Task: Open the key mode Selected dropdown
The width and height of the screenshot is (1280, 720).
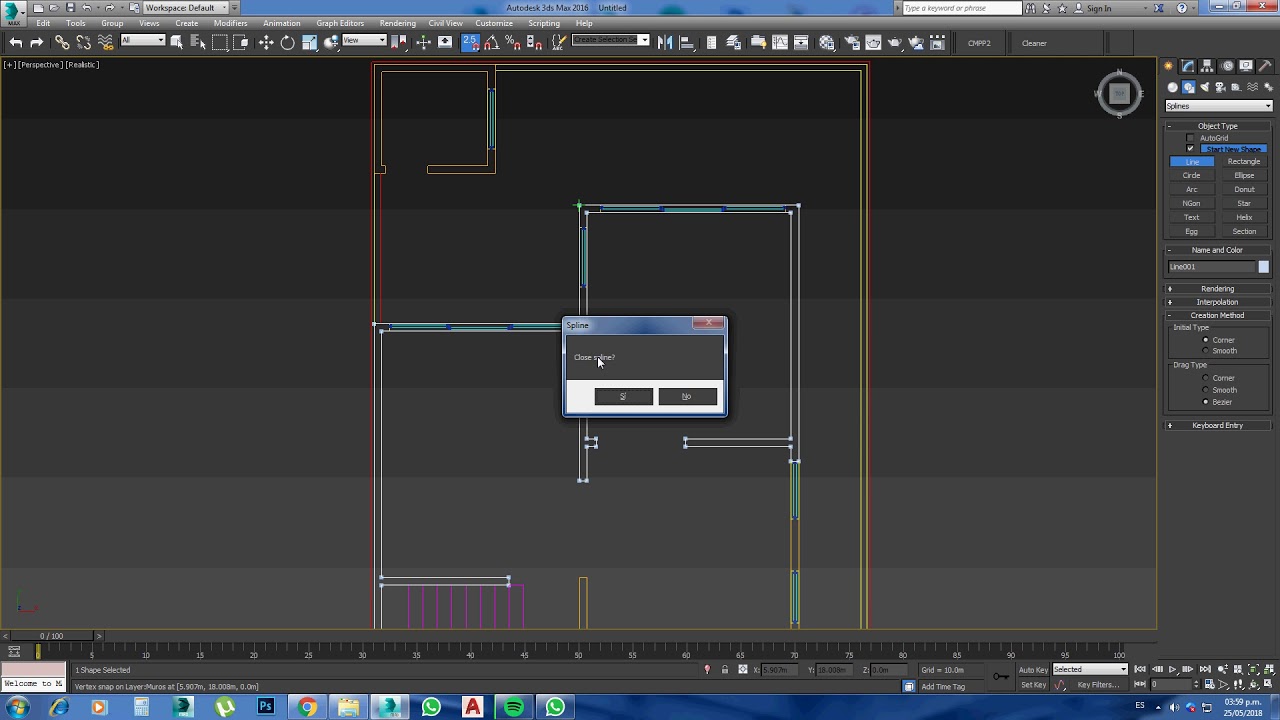Action: 1090,669
